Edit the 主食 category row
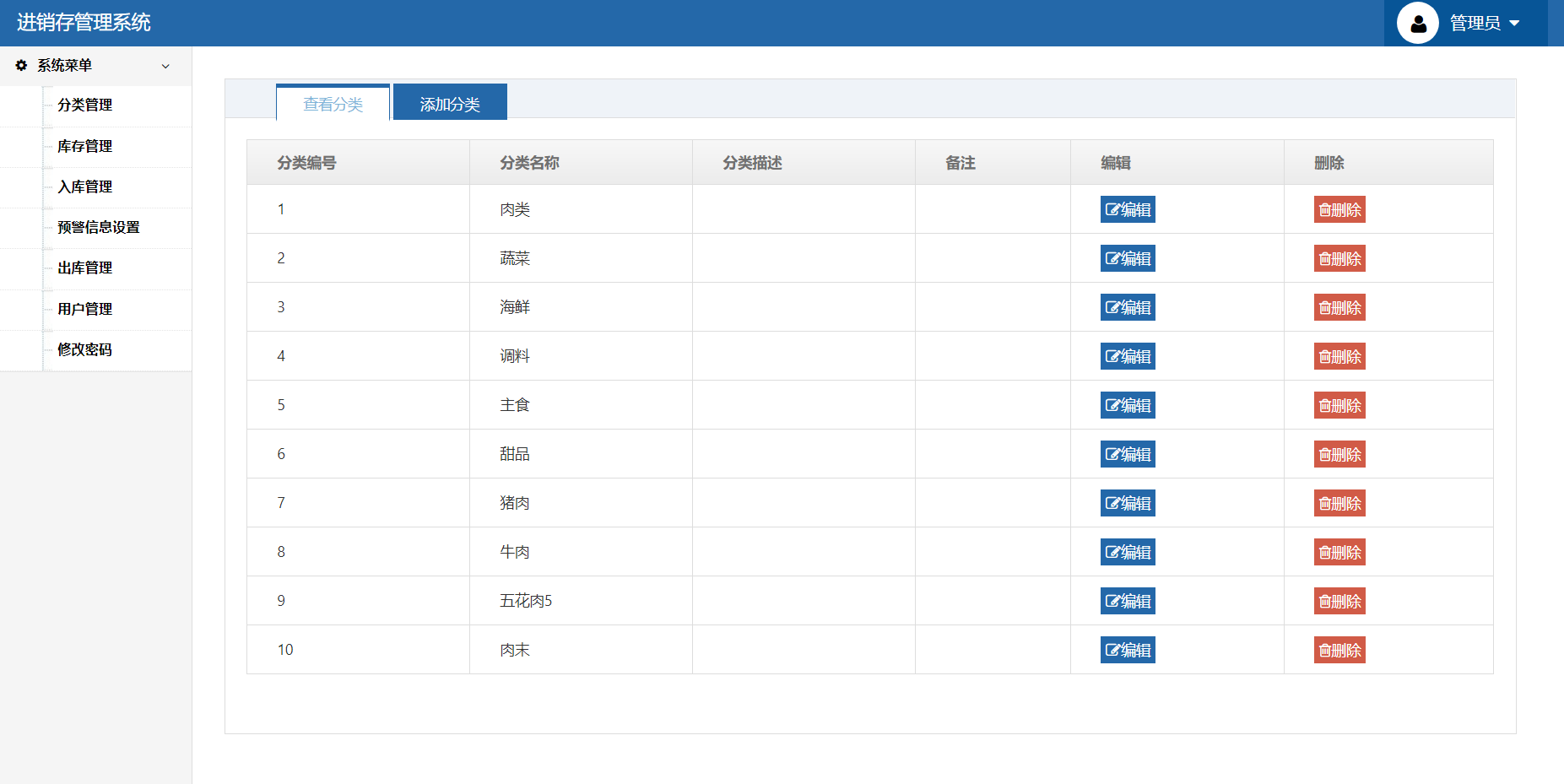This screenshot has height=784, width=1564. coord(1128,405)
